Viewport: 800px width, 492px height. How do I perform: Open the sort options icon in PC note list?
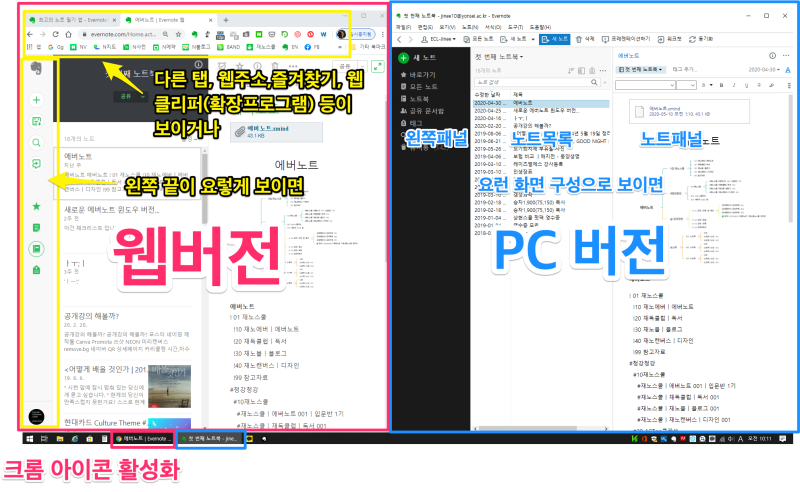[x=571, y=70]
